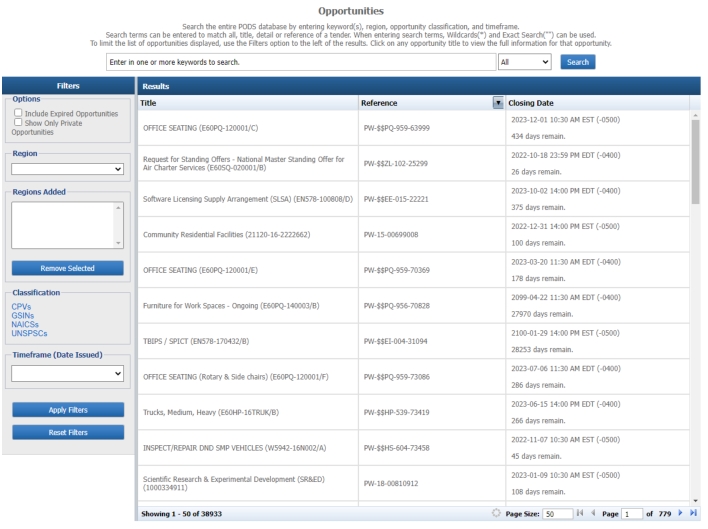Click Reset Filters button
Screen dimensions: 708x529
point(68,432)
